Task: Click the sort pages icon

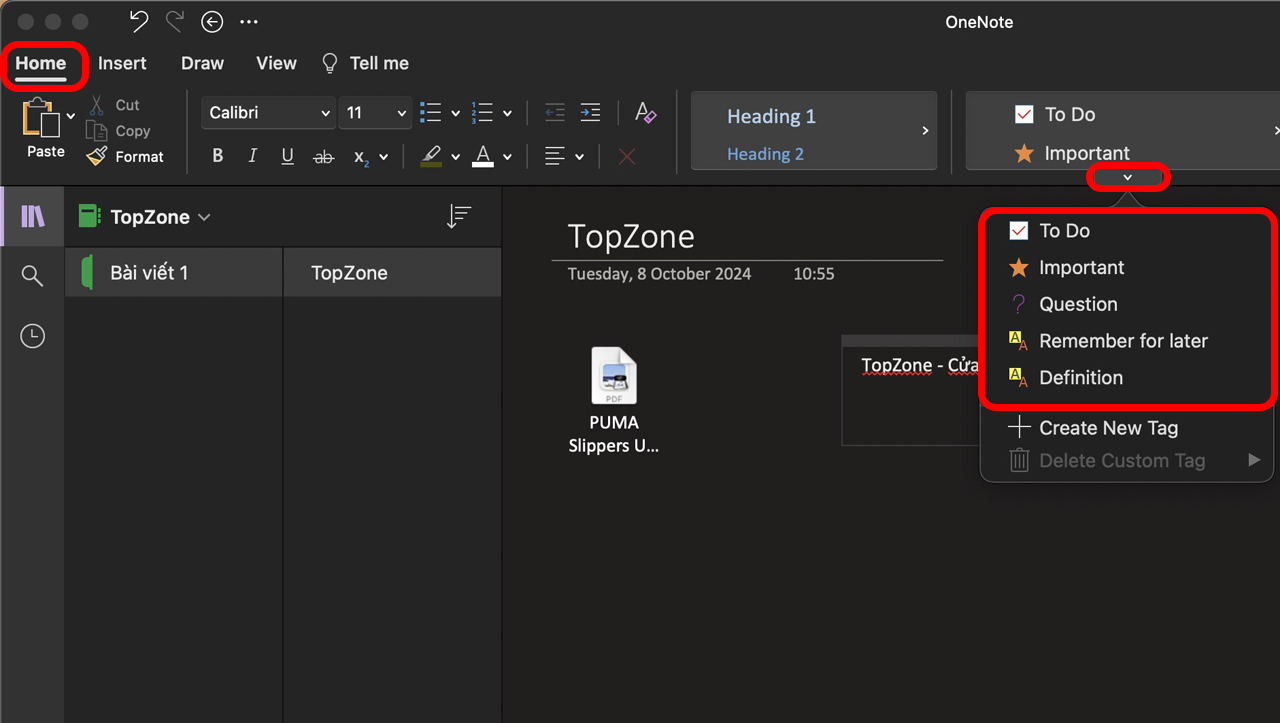Action: pyautogui.click(x=459, y=216)
